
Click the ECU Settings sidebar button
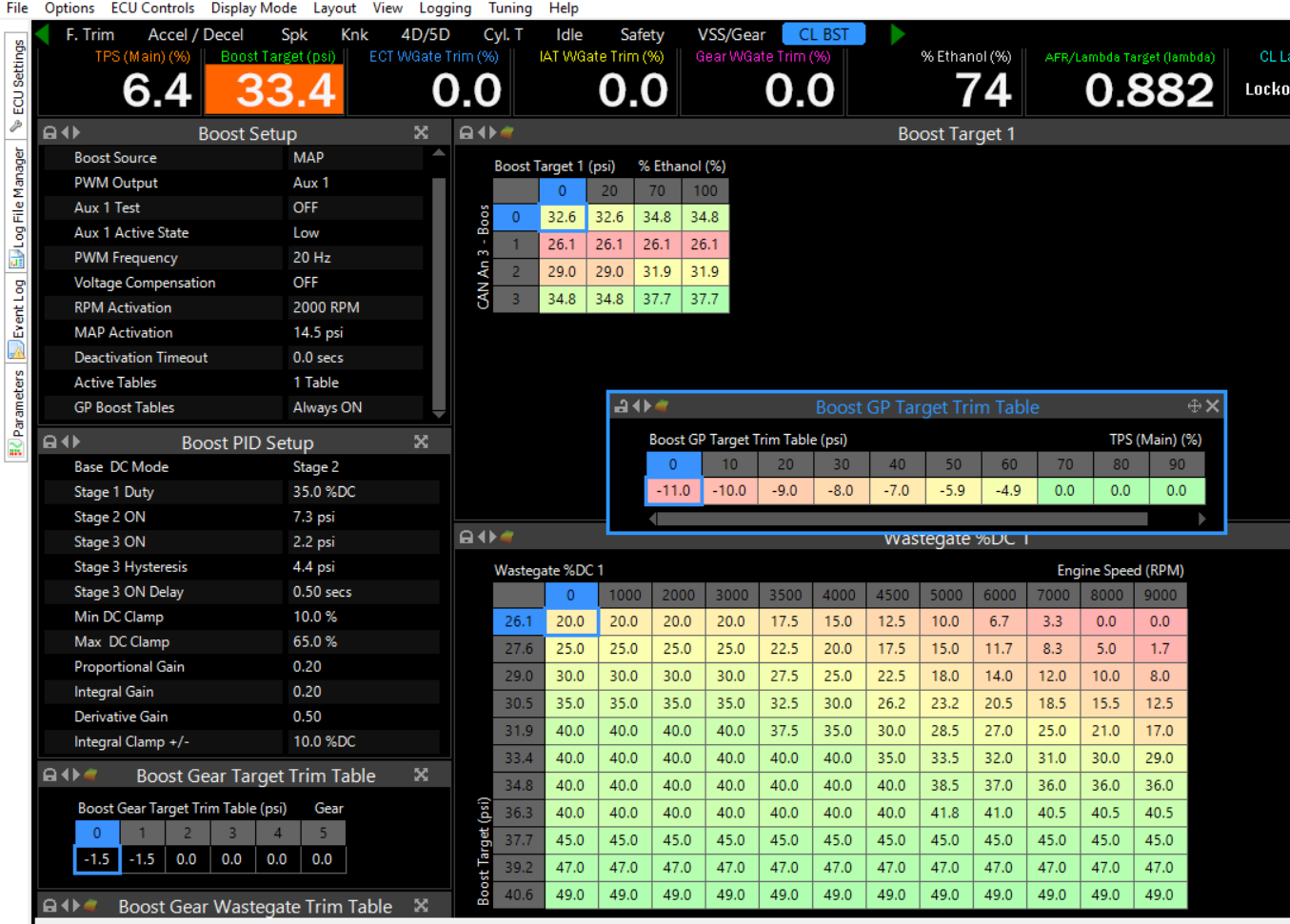(x=17, y=86)
